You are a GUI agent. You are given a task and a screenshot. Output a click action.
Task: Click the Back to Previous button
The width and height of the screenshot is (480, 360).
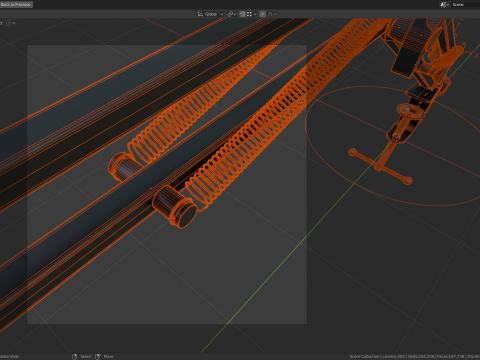(x=16, y=4)
